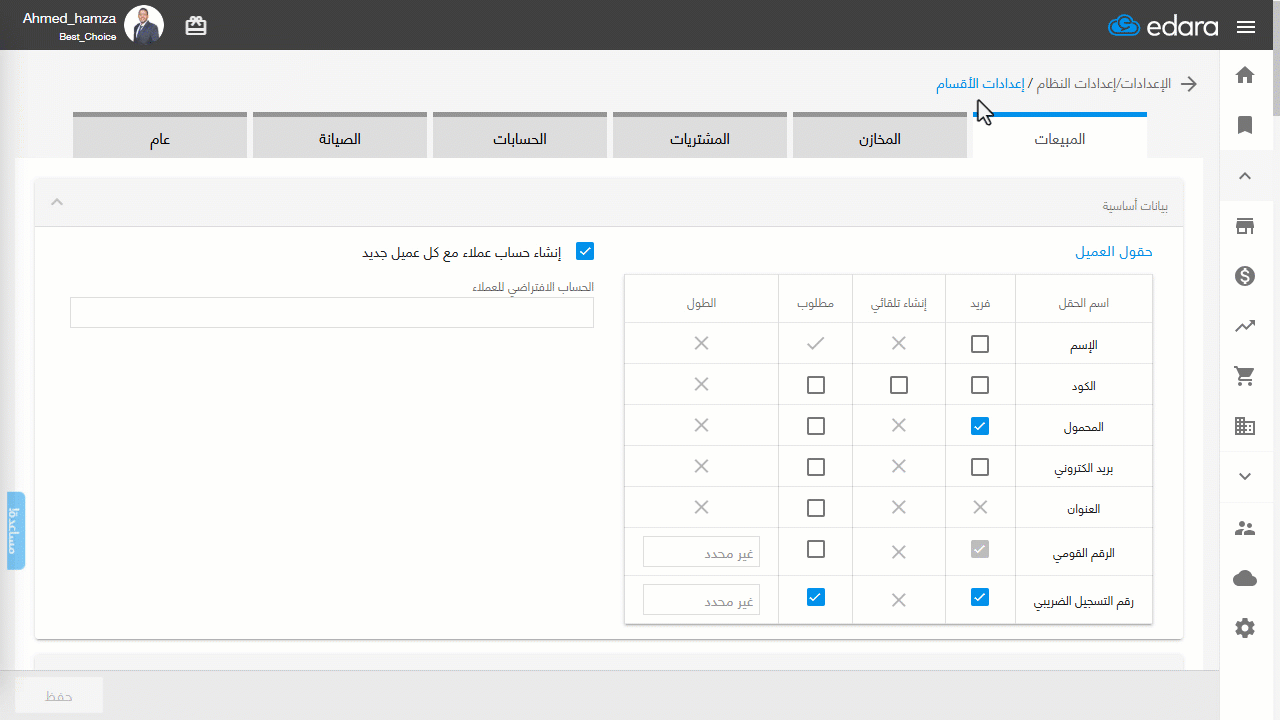Collapse the بيانات أساسية panel chevron

tap(57, 202)
